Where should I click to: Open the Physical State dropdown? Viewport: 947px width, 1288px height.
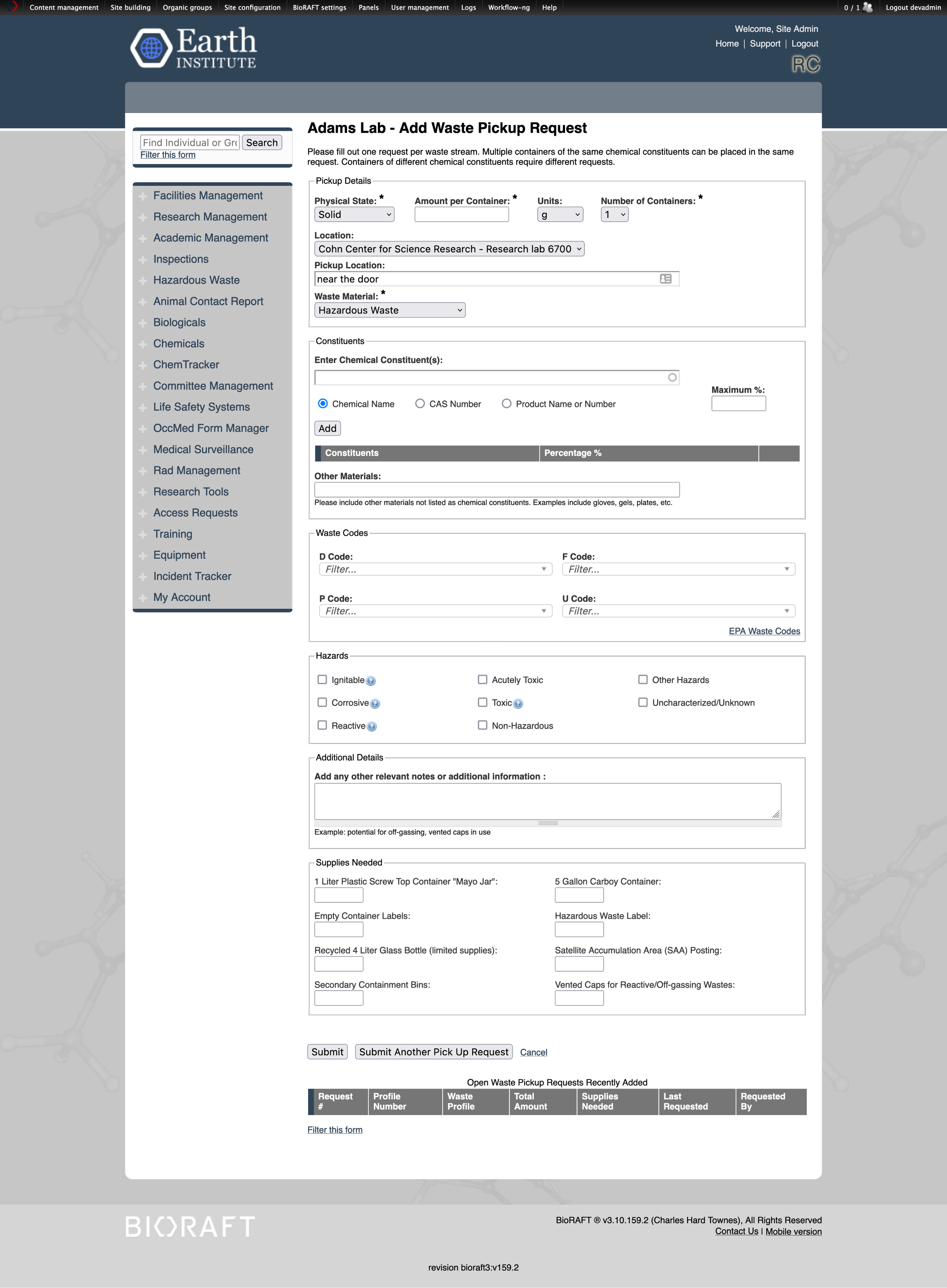pos(354,214)
